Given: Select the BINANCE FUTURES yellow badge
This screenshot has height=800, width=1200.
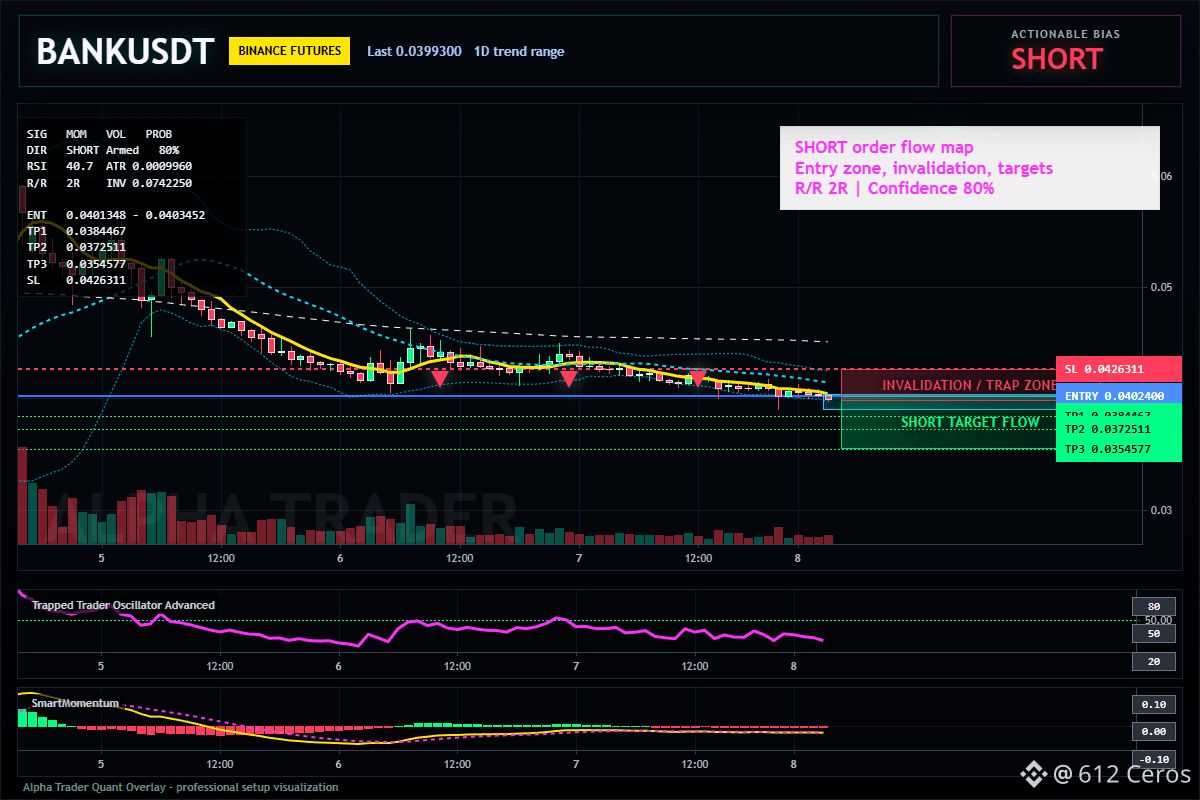Looking at the screenshot, I should [289, 51].
